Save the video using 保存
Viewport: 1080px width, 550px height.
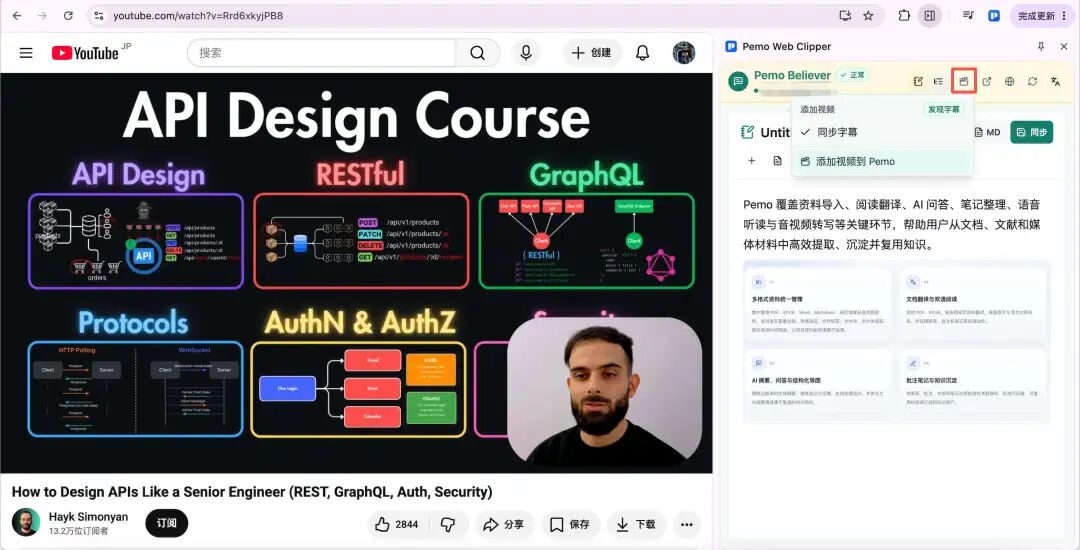point(570,525)
